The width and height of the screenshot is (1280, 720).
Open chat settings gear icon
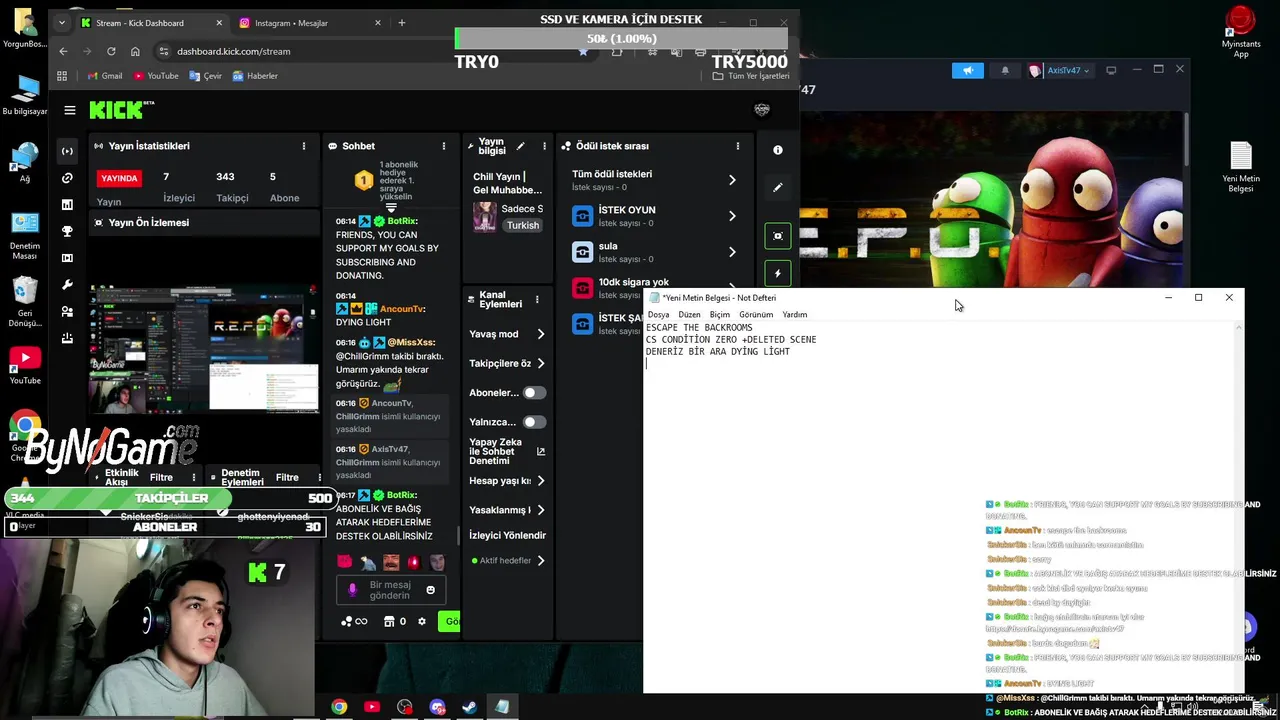point(422,621)
